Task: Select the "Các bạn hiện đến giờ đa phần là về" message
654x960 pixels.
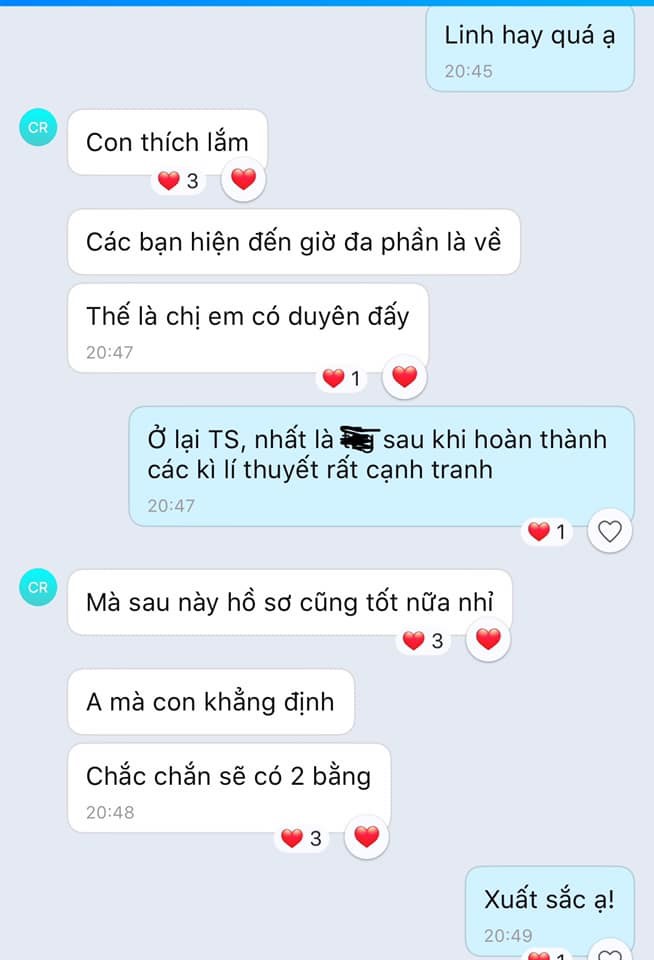Action: [x=294, y=242]
